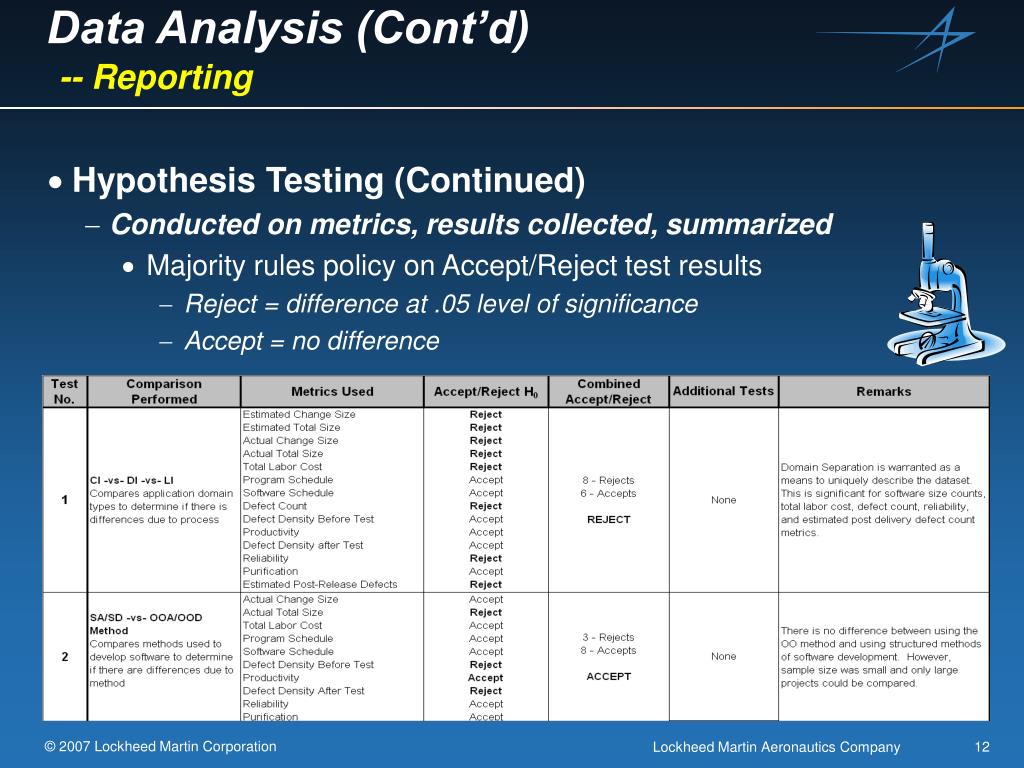The image size is (1024, 768).
Task: Click the bold 'ACCEPT' combined result
Action: 609,676
